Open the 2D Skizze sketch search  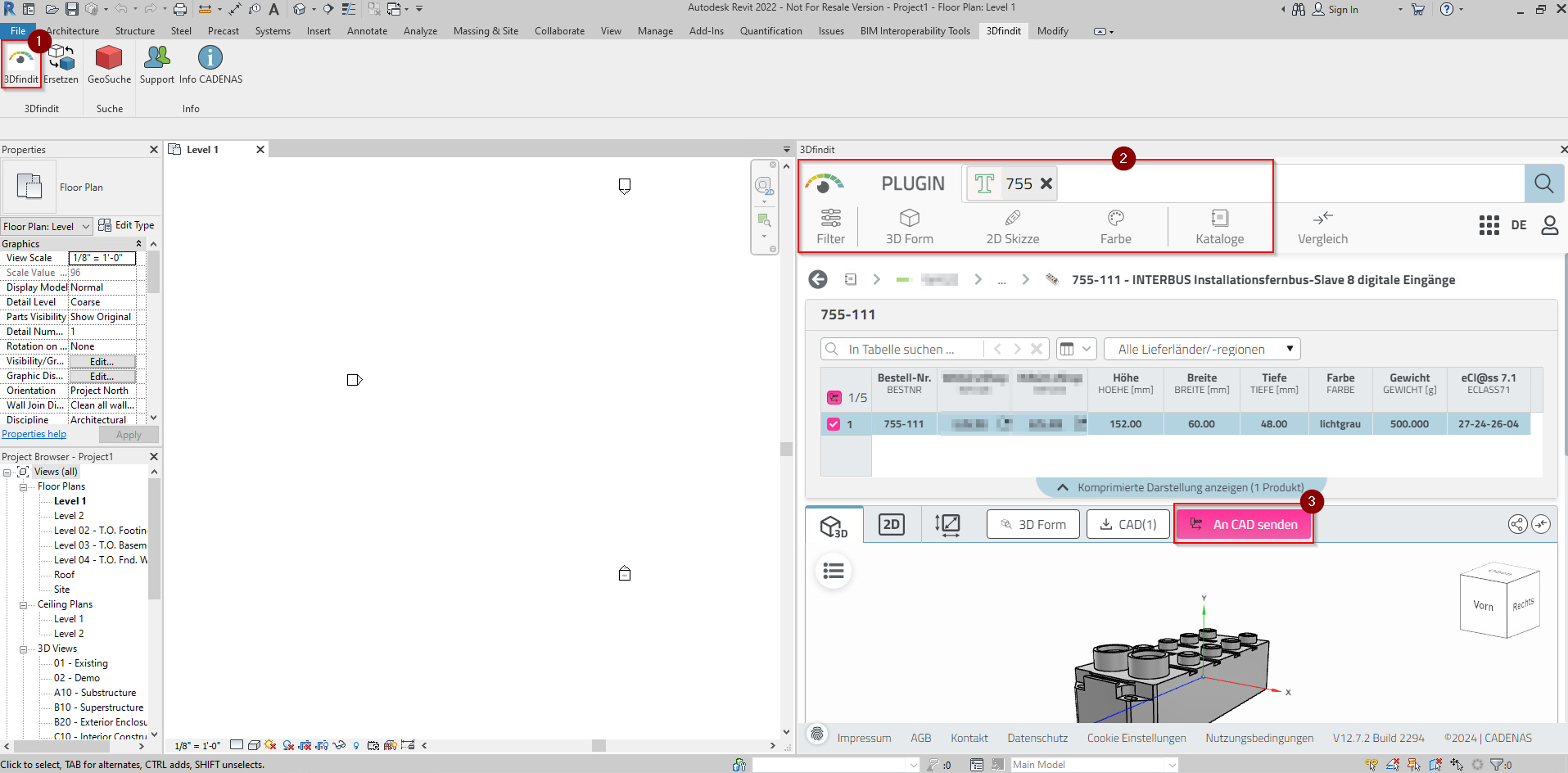pos(1013,227)
